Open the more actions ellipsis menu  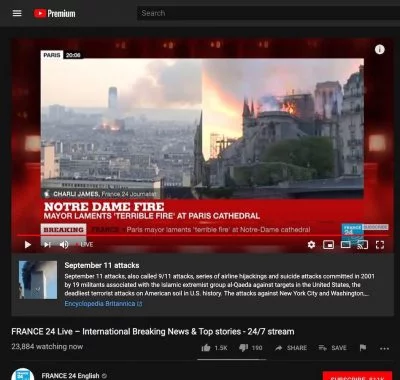pyautogui.click(x=384, y=349)
